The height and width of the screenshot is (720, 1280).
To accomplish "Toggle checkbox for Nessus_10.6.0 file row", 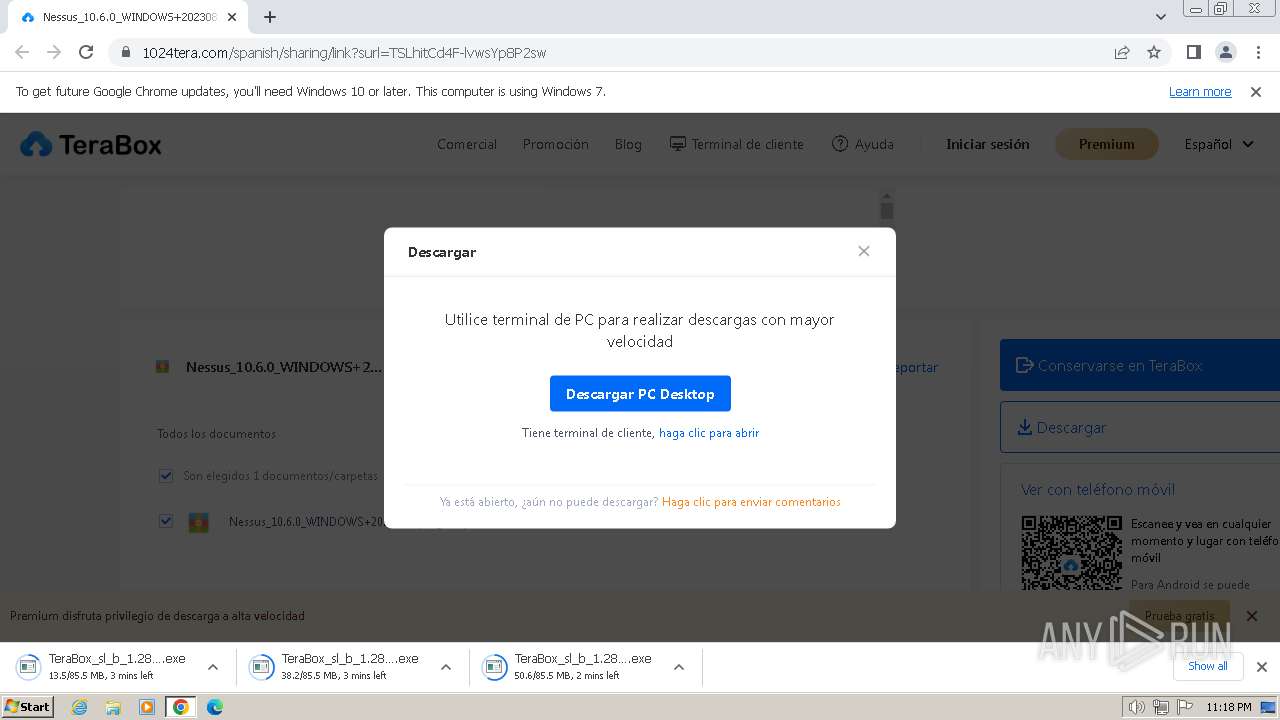I will point(166,521).
